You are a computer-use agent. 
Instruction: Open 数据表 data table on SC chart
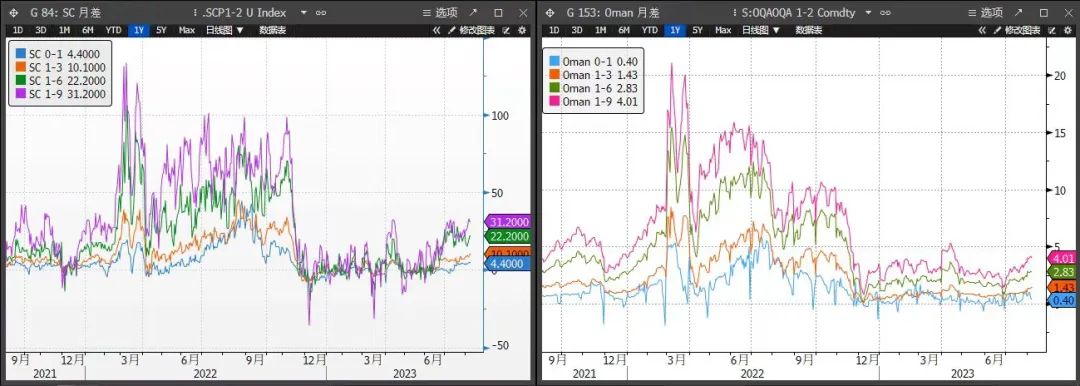[x=273, y=30]
